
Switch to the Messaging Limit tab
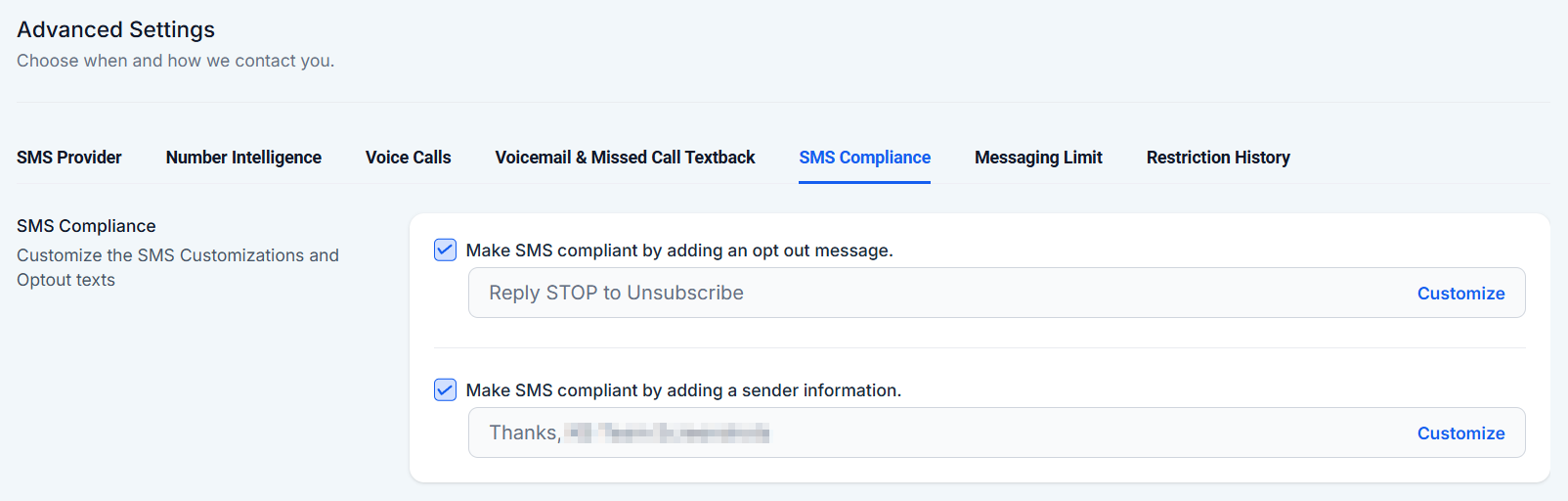tap(1038, 158)
